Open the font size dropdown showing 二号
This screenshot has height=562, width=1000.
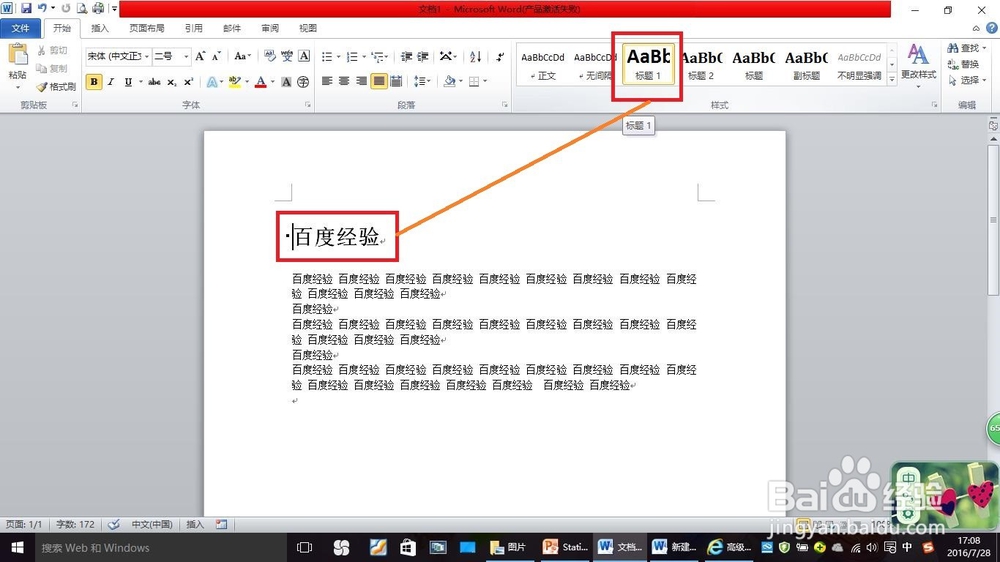(x=186, y=56)
